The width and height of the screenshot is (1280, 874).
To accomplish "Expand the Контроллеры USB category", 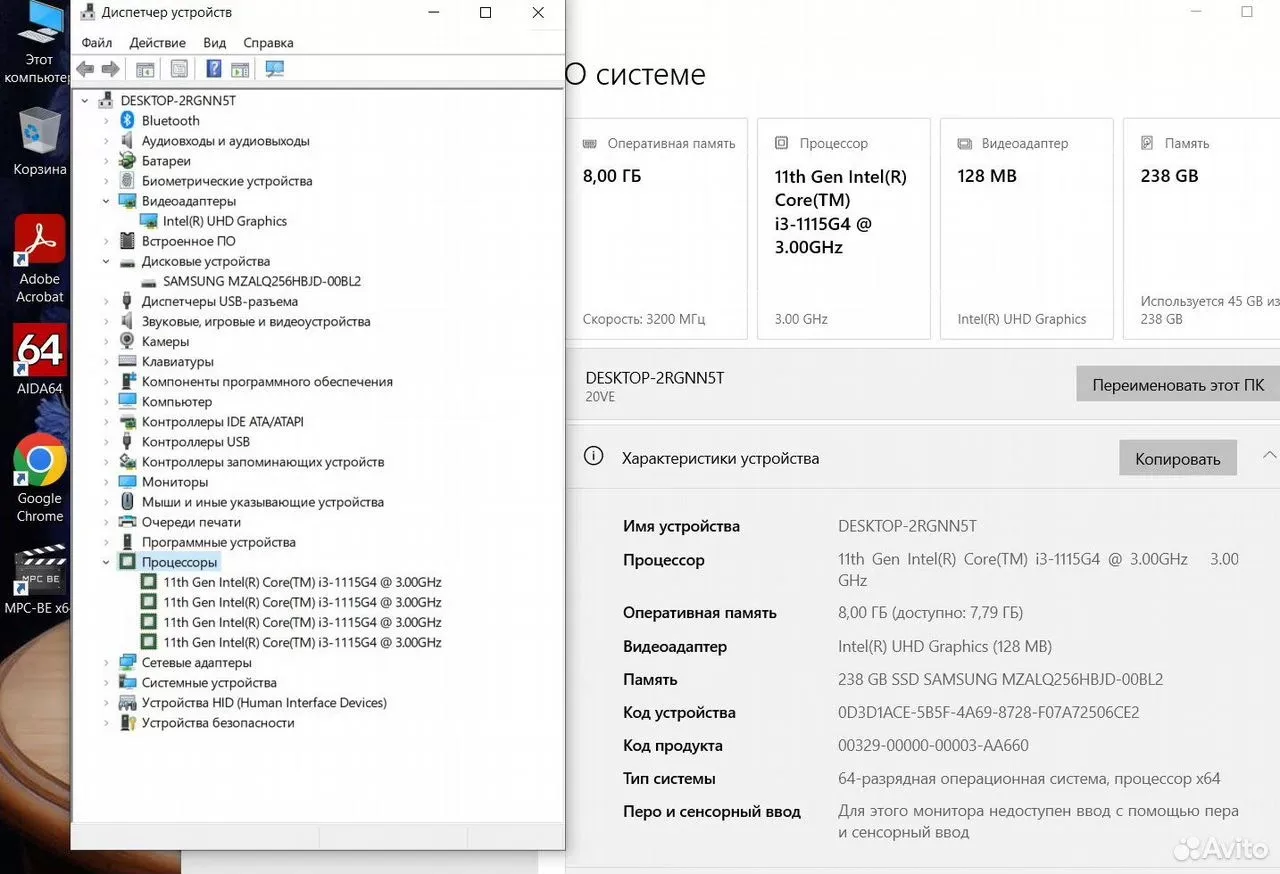I will coord(106,442).
